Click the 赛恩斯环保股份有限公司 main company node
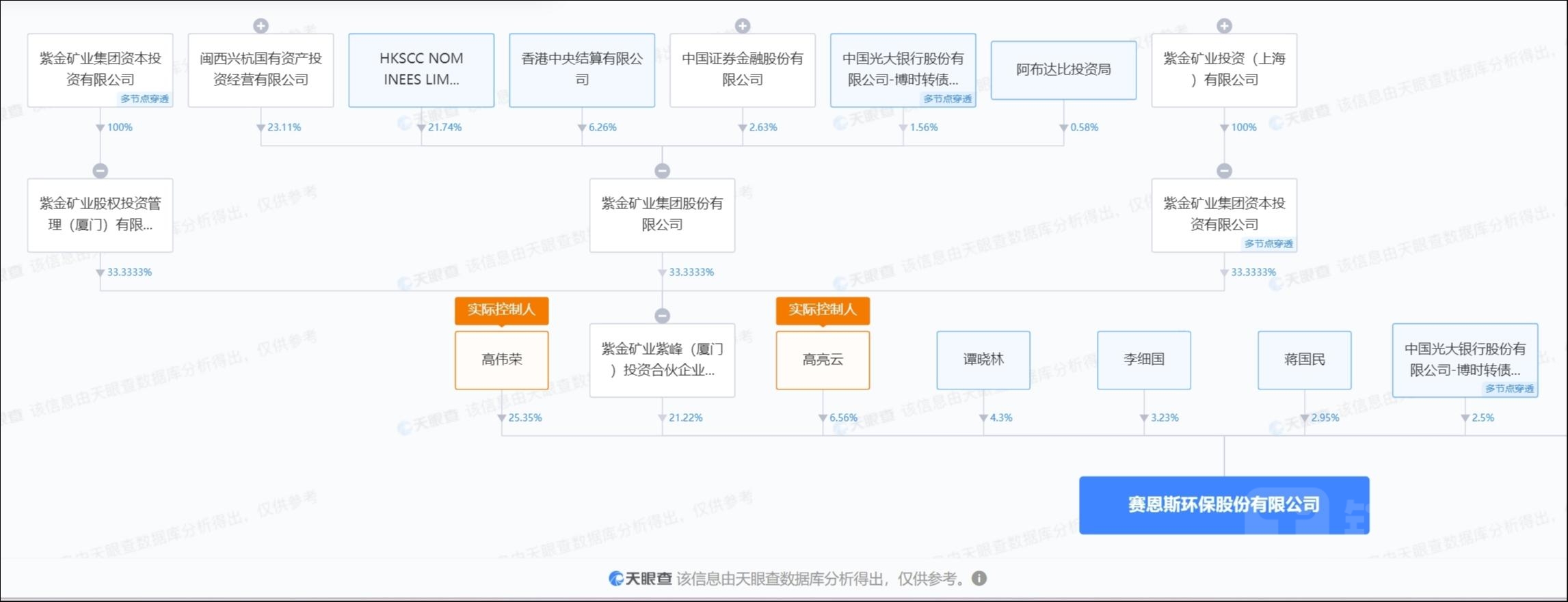 click(1224, 505)
